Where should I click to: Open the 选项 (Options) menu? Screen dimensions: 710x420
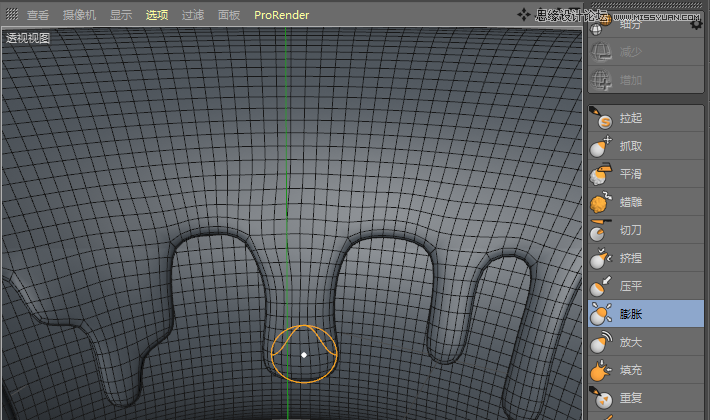pos(157,15)
